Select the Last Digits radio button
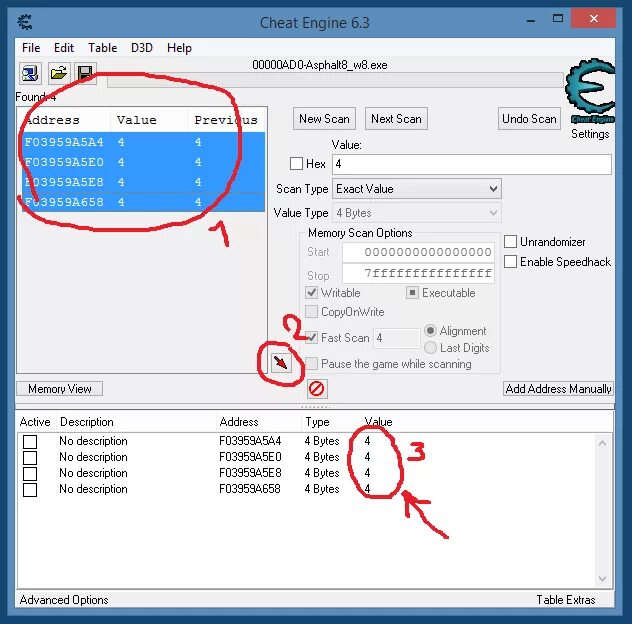This screenshot has width=632, height=624. [x=430, y=347]
